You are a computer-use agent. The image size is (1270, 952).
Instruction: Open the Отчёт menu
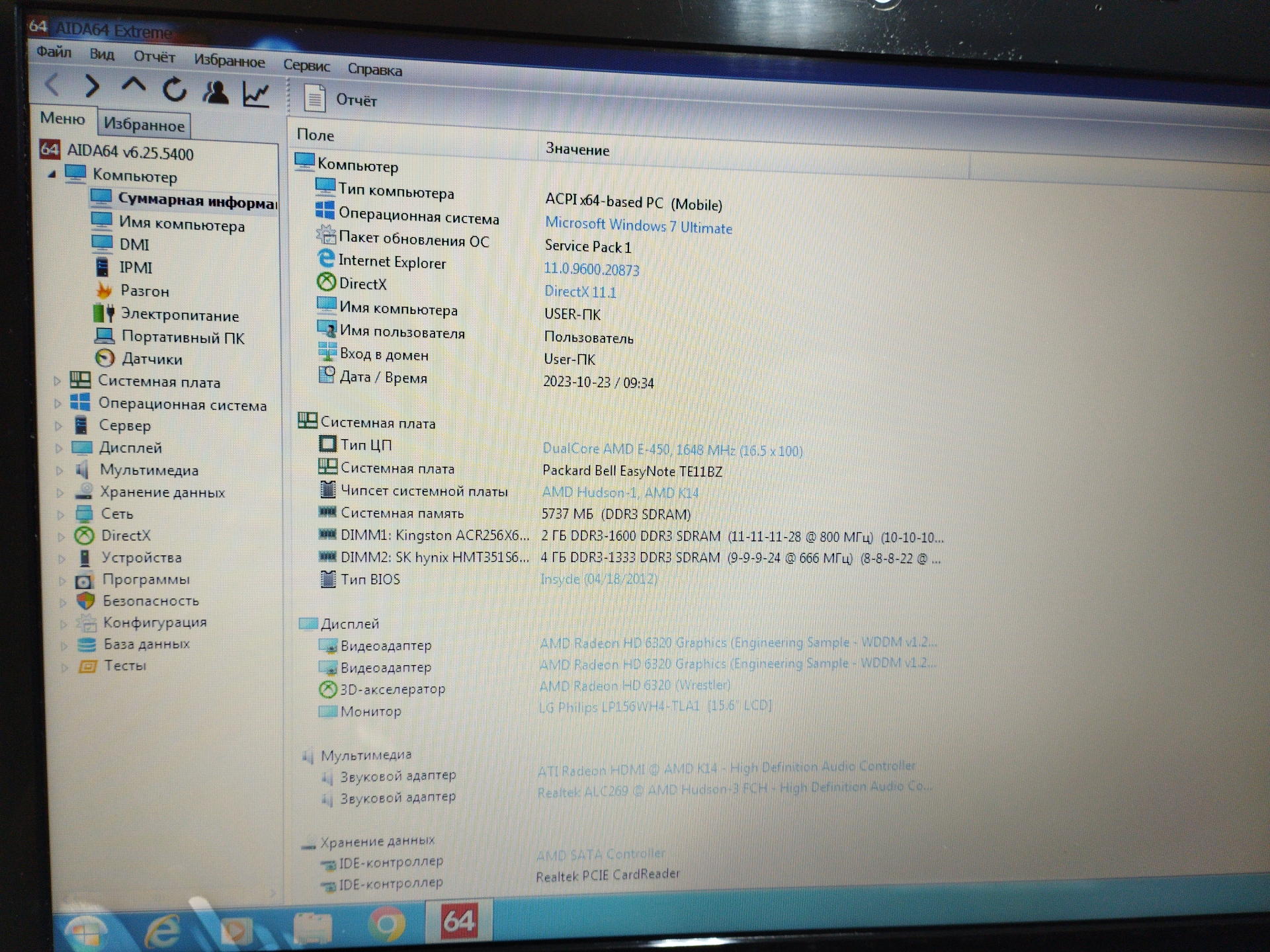[x=154, y=57]
